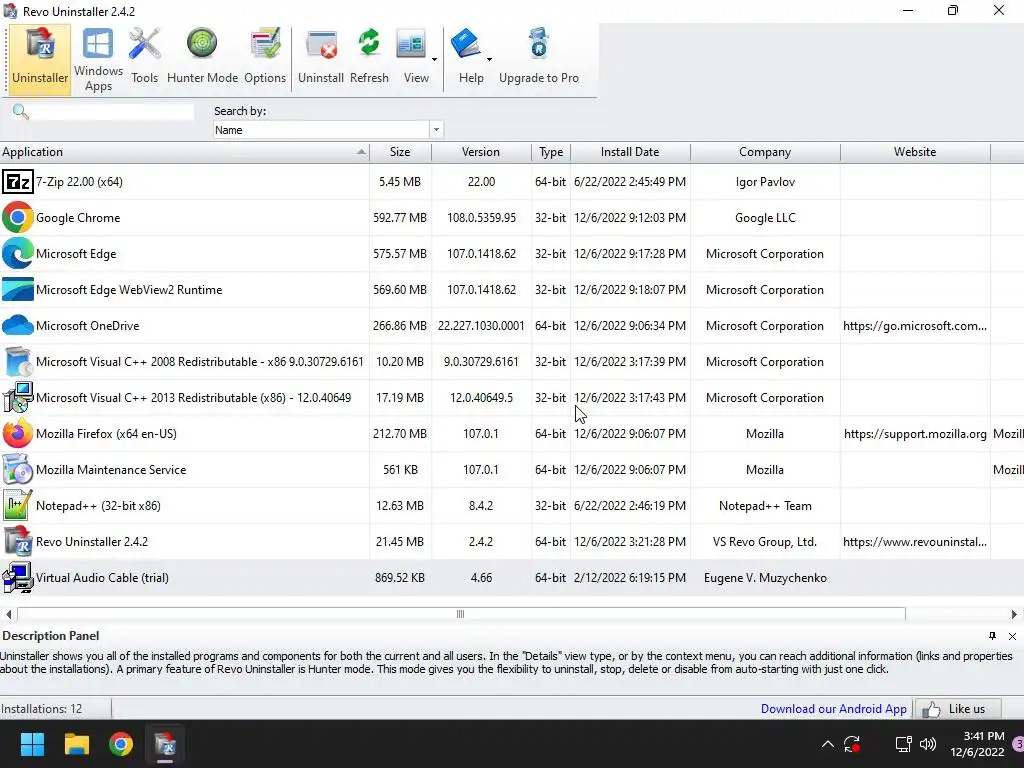The width and height of the screenshot is (1024, 768).
Task: Activate Hunter Mode target icon
Action: (202, 44)
